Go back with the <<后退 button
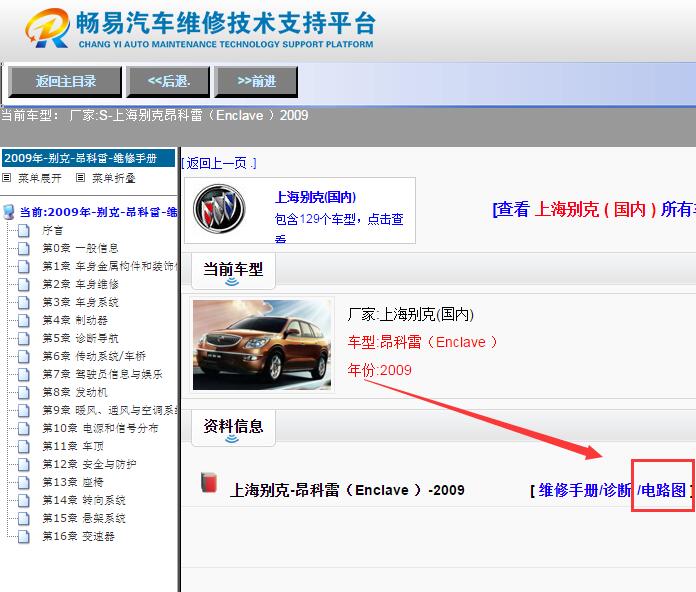The image size is (696, 592). [168, 82]
